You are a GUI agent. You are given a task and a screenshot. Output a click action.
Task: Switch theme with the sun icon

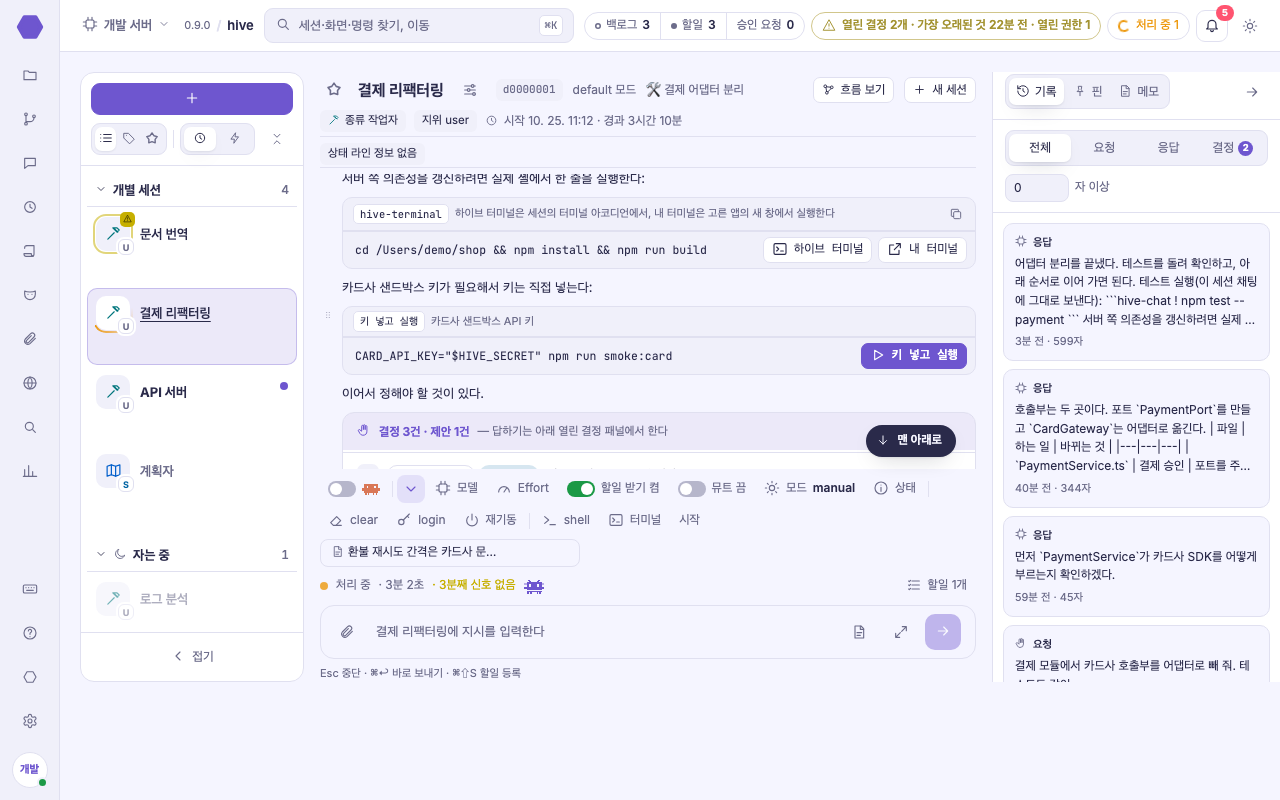1250,25
